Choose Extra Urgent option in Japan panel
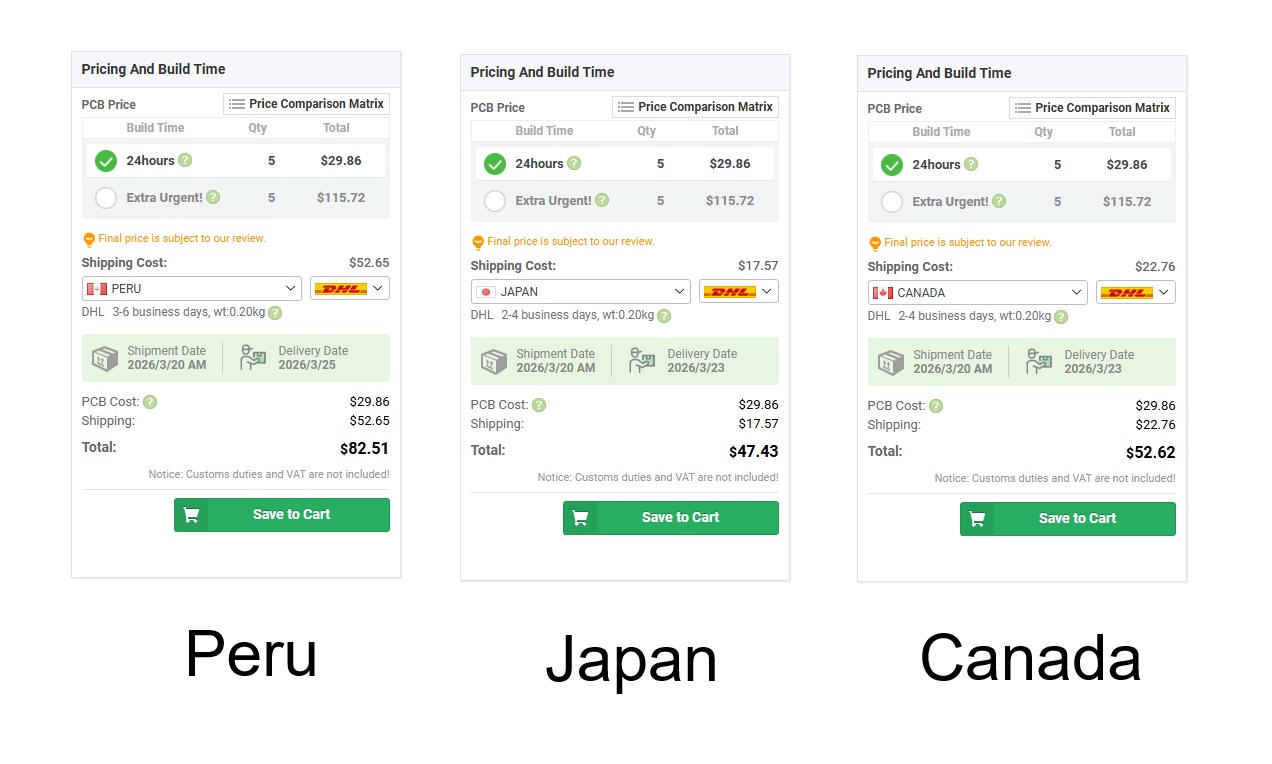The width and height of the screenshot is (1272, 764). click(495, 201)
